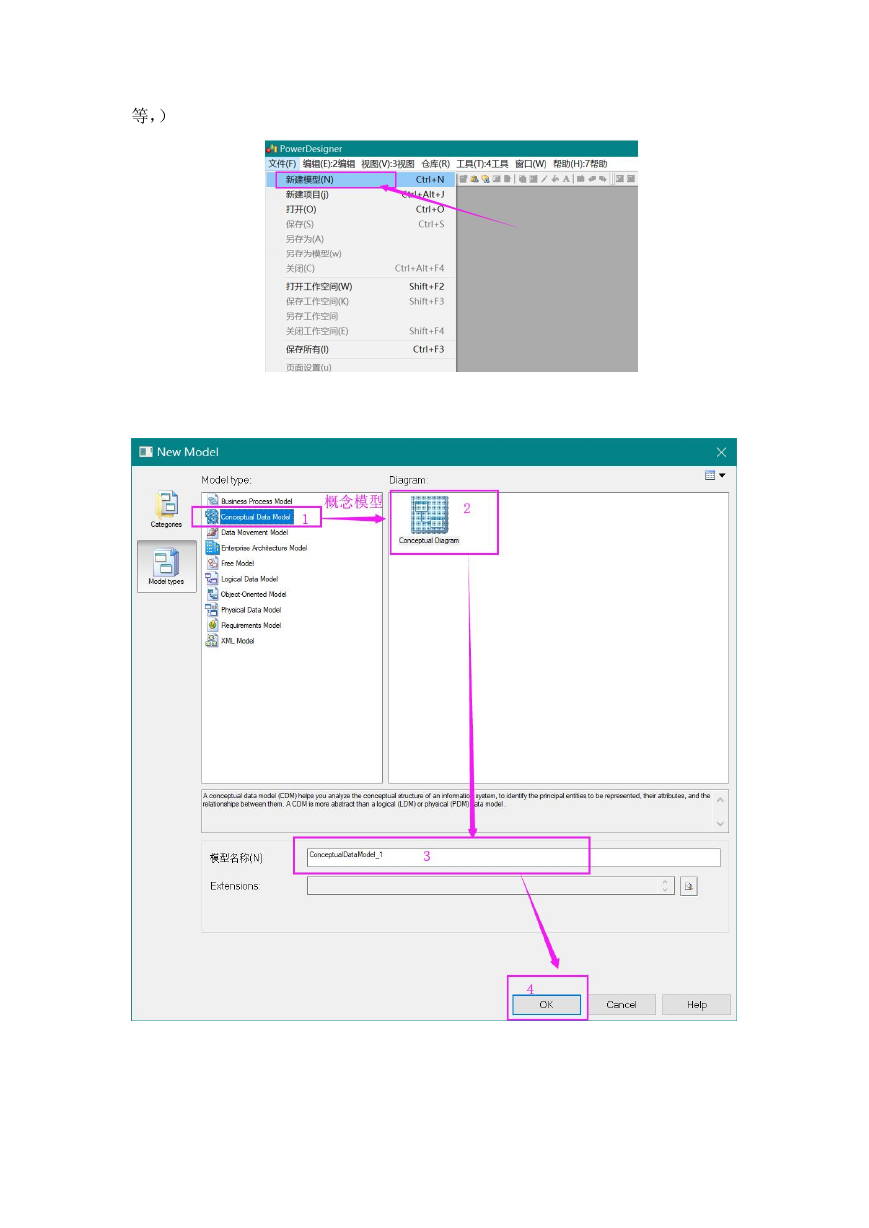Image resolution: width=869 pixels, height=1228 pixels.
Task: Select Business Process Model type
Action: [249, 501]
